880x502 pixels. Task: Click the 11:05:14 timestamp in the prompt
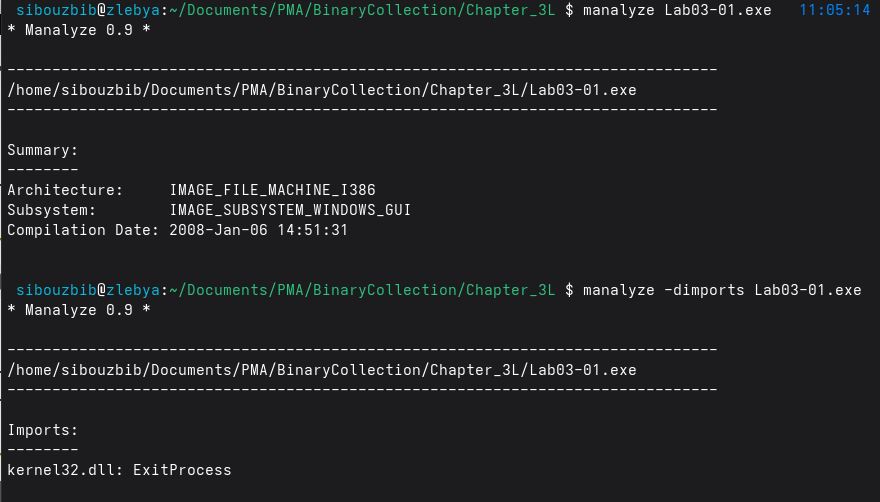(835, 9)
